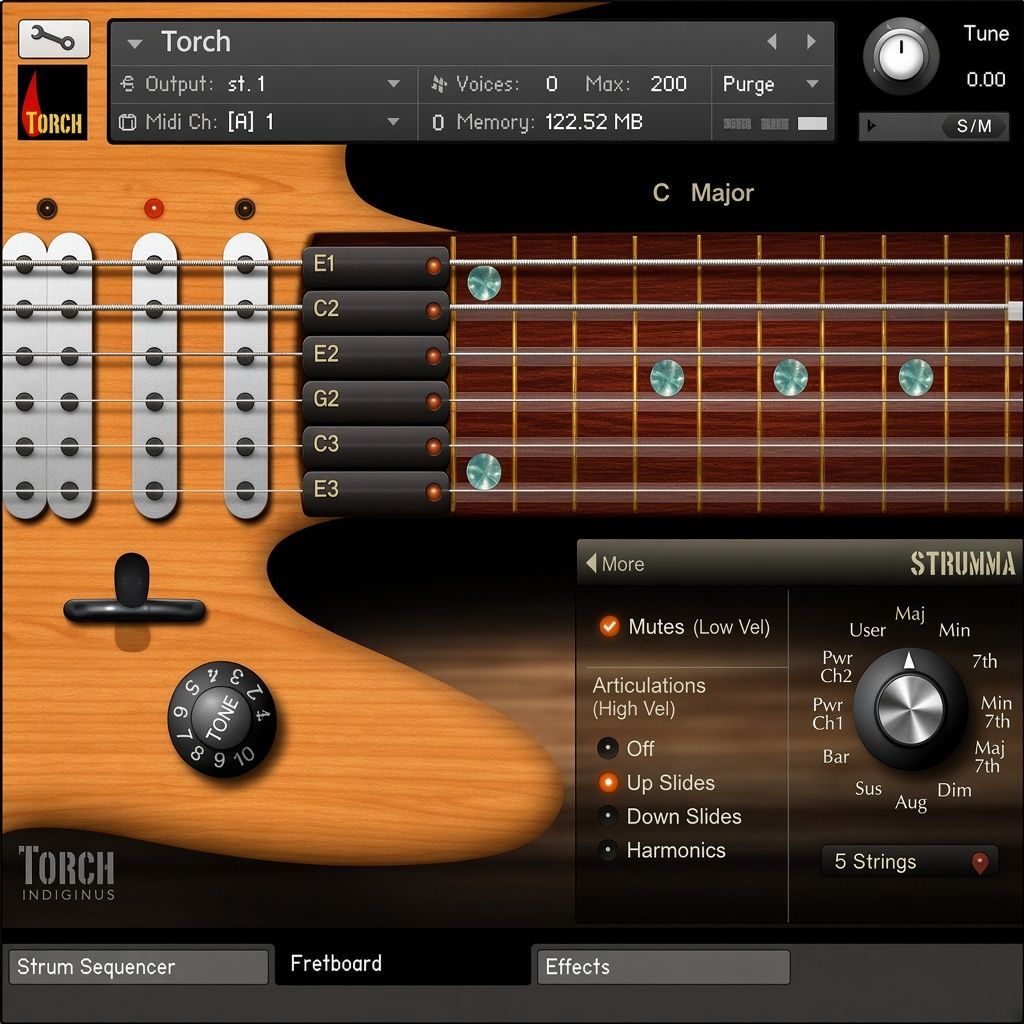Set chord knob to User

pyautogui.click(x=867, y=630)
